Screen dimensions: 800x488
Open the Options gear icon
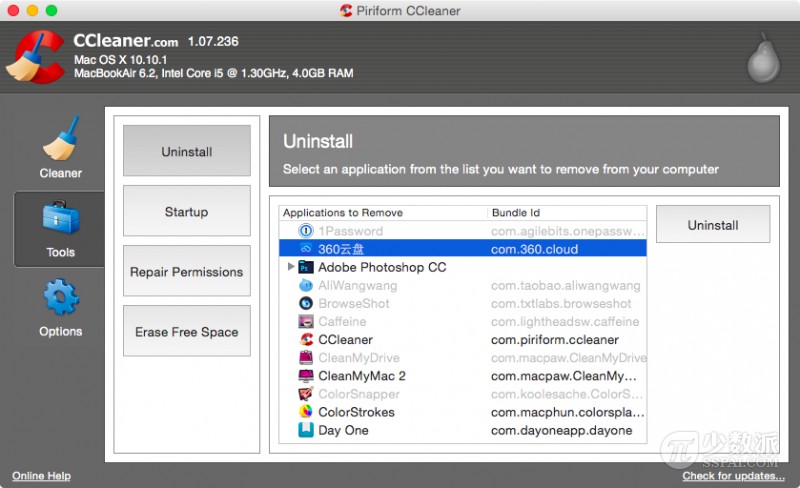[x=61, y=297]
